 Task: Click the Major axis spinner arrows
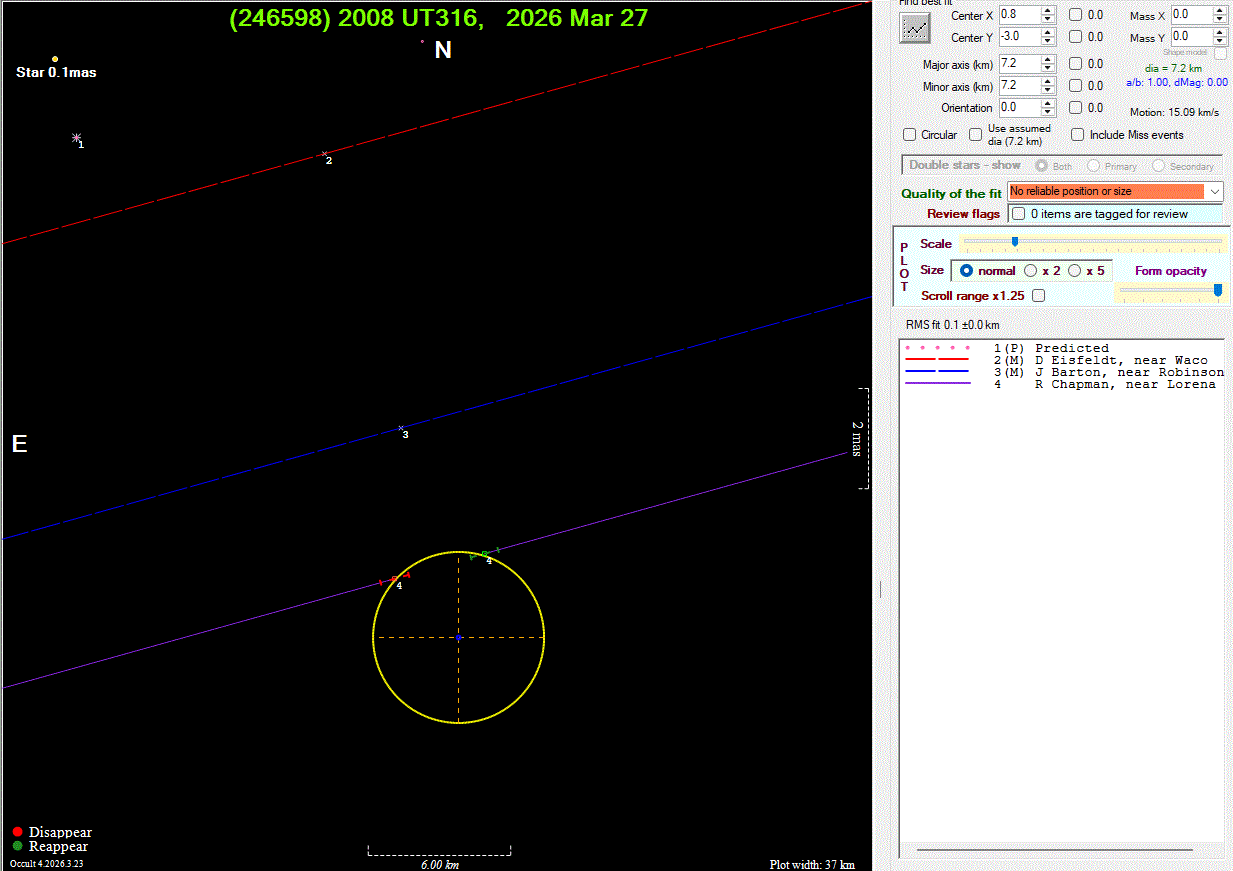(x=1048, y=64)
